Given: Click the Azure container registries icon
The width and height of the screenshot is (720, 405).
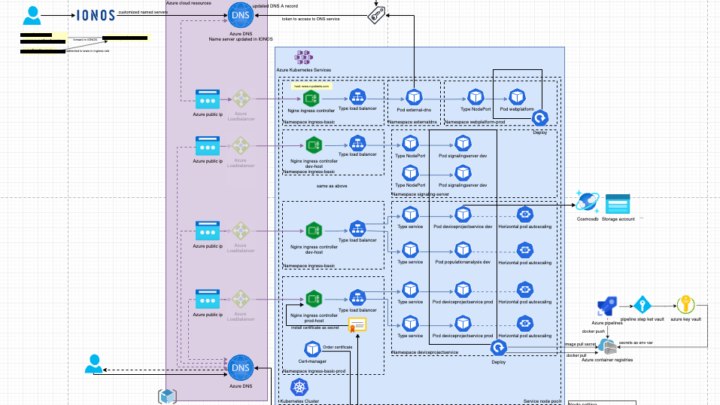Looking at the screenshot, I should [x=606, y=345].
